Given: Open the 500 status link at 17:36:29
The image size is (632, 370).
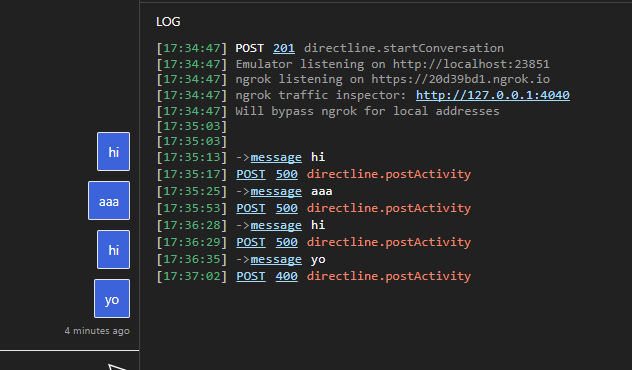Looking at the screenshot, I should [287, 242].
